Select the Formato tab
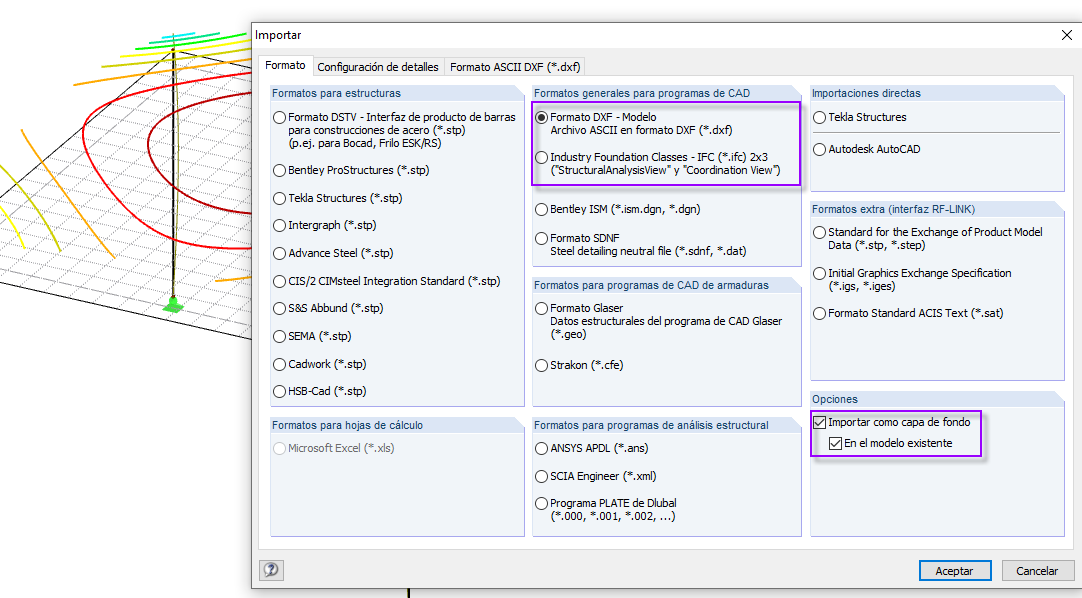 [x=285, y=66]
